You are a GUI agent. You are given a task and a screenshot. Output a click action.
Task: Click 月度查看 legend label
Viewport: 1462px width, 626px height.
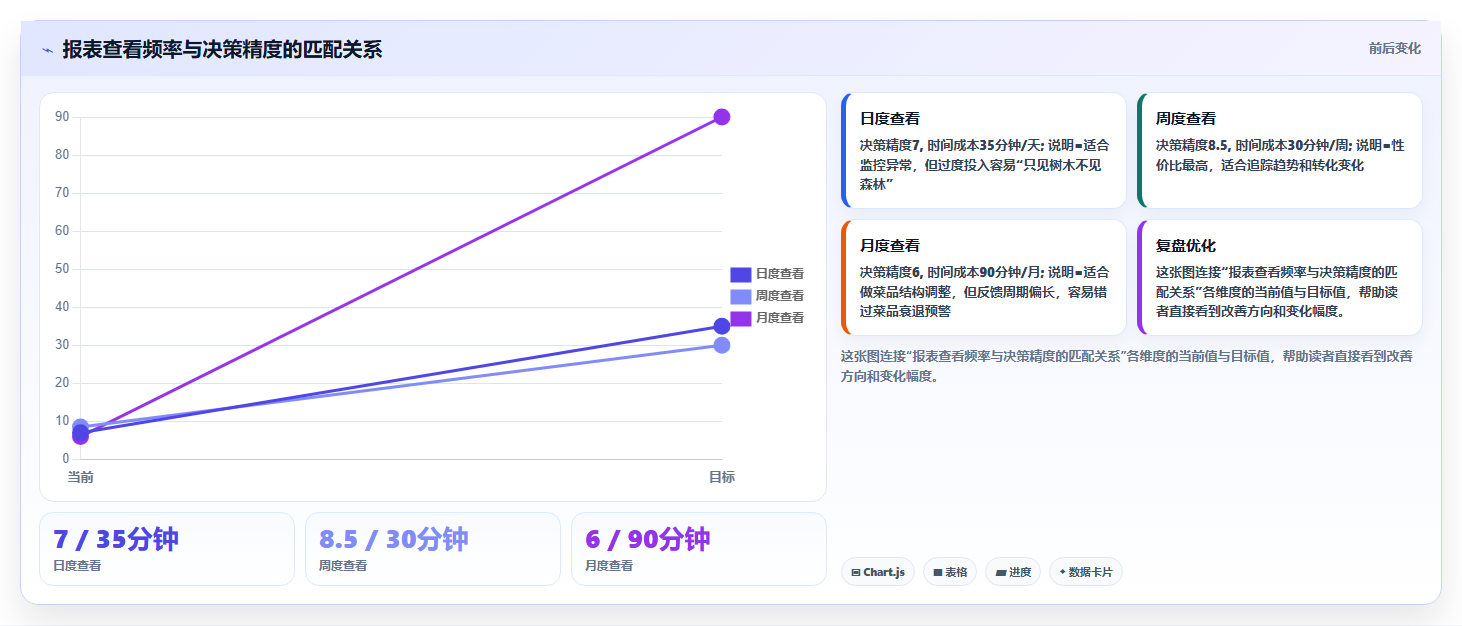(x=780, y=318)
